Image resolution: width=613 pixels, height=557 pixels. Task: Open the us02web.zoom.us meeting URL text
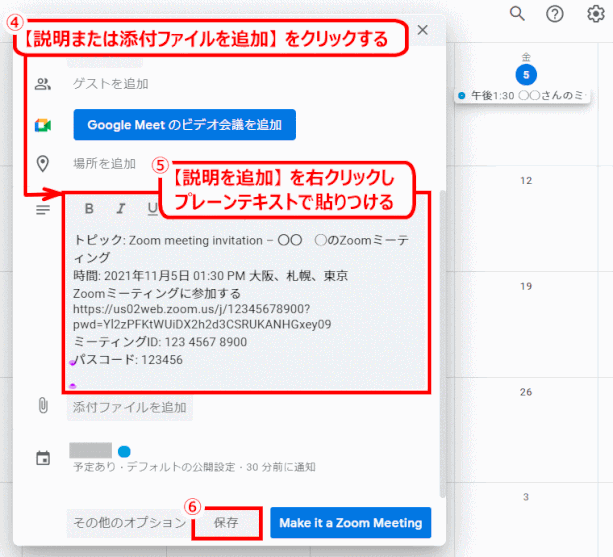(202, 317)
